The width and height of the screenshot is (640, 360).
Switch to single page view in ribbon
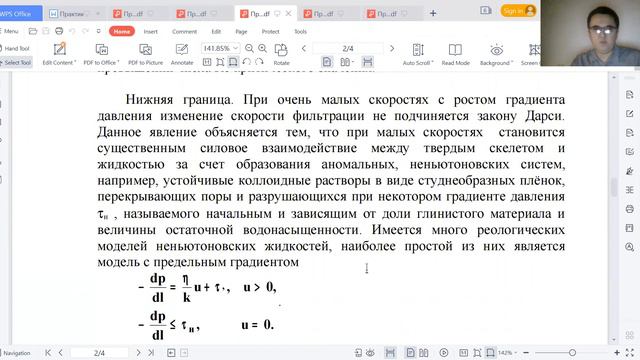327,62
